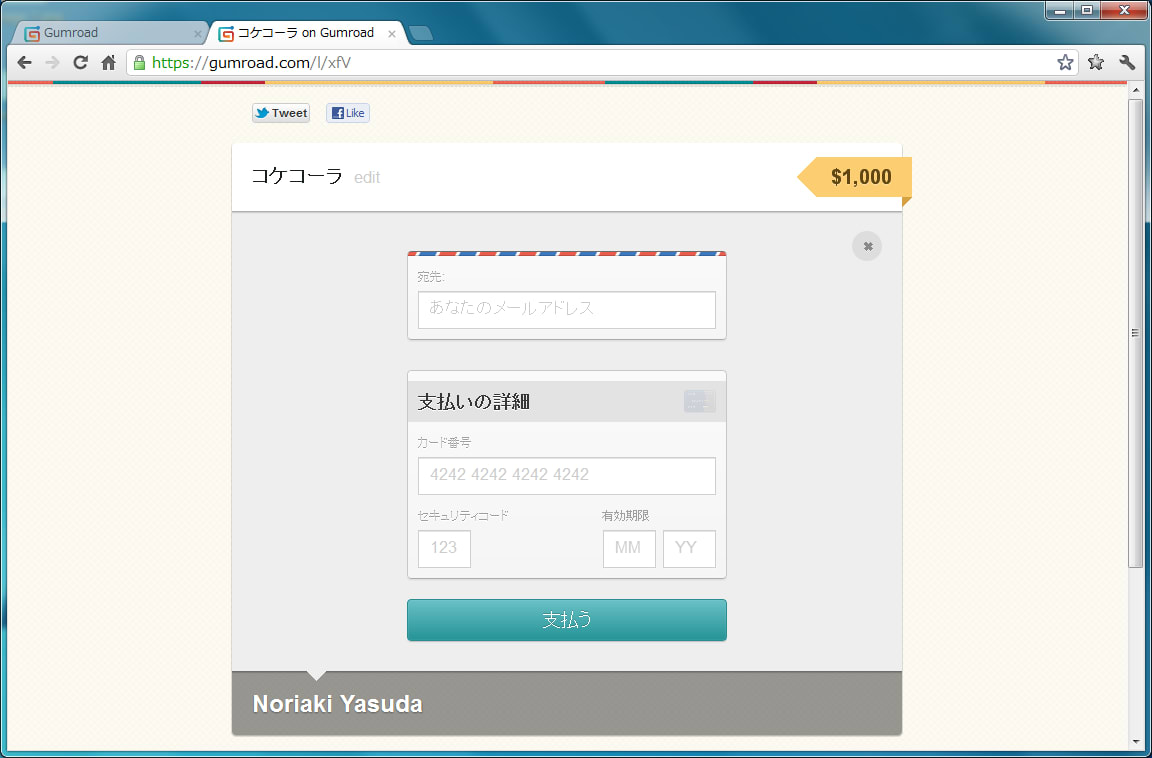Image resolution: width=1152 pixels, height=758 pixels.
Task: Click the browser forward arrow
Action: coord(52,63)
